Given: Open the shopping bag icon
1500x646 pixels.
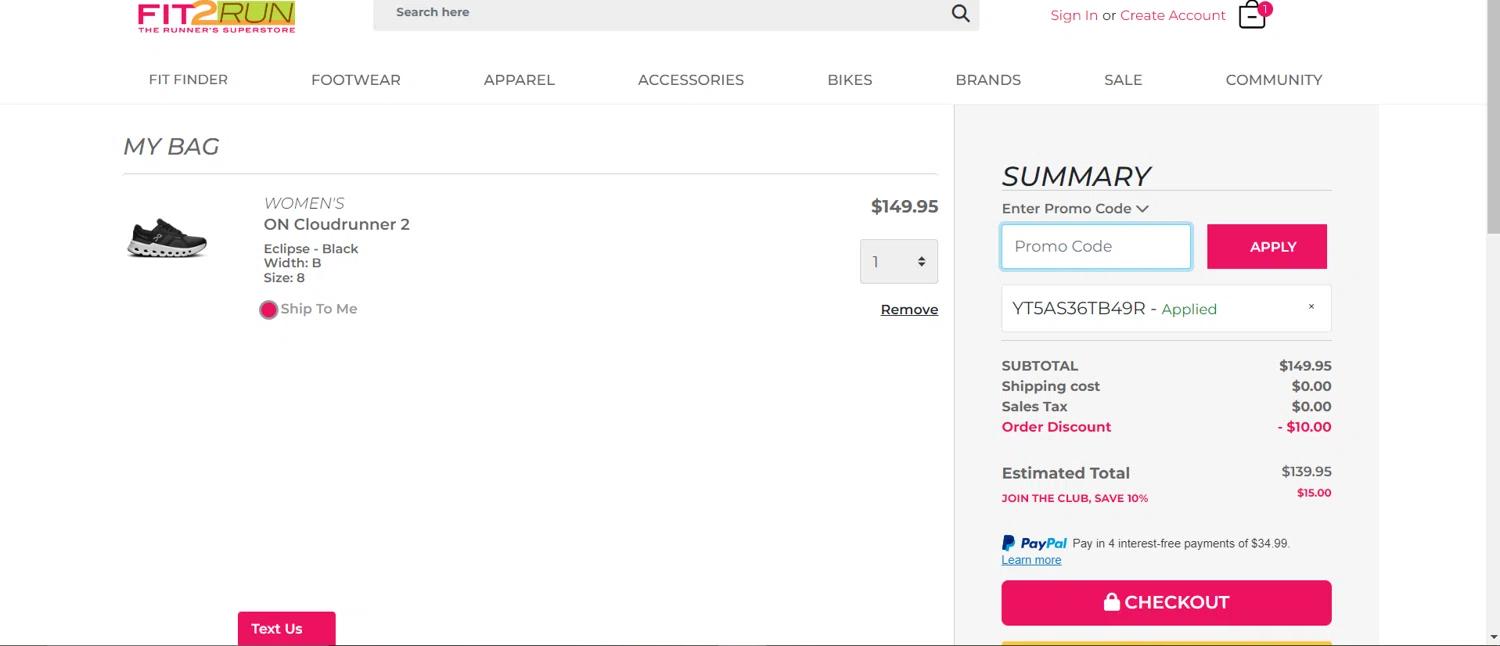Looking at the screenshot, I should pyautogui.click(x=1253, y=15).
